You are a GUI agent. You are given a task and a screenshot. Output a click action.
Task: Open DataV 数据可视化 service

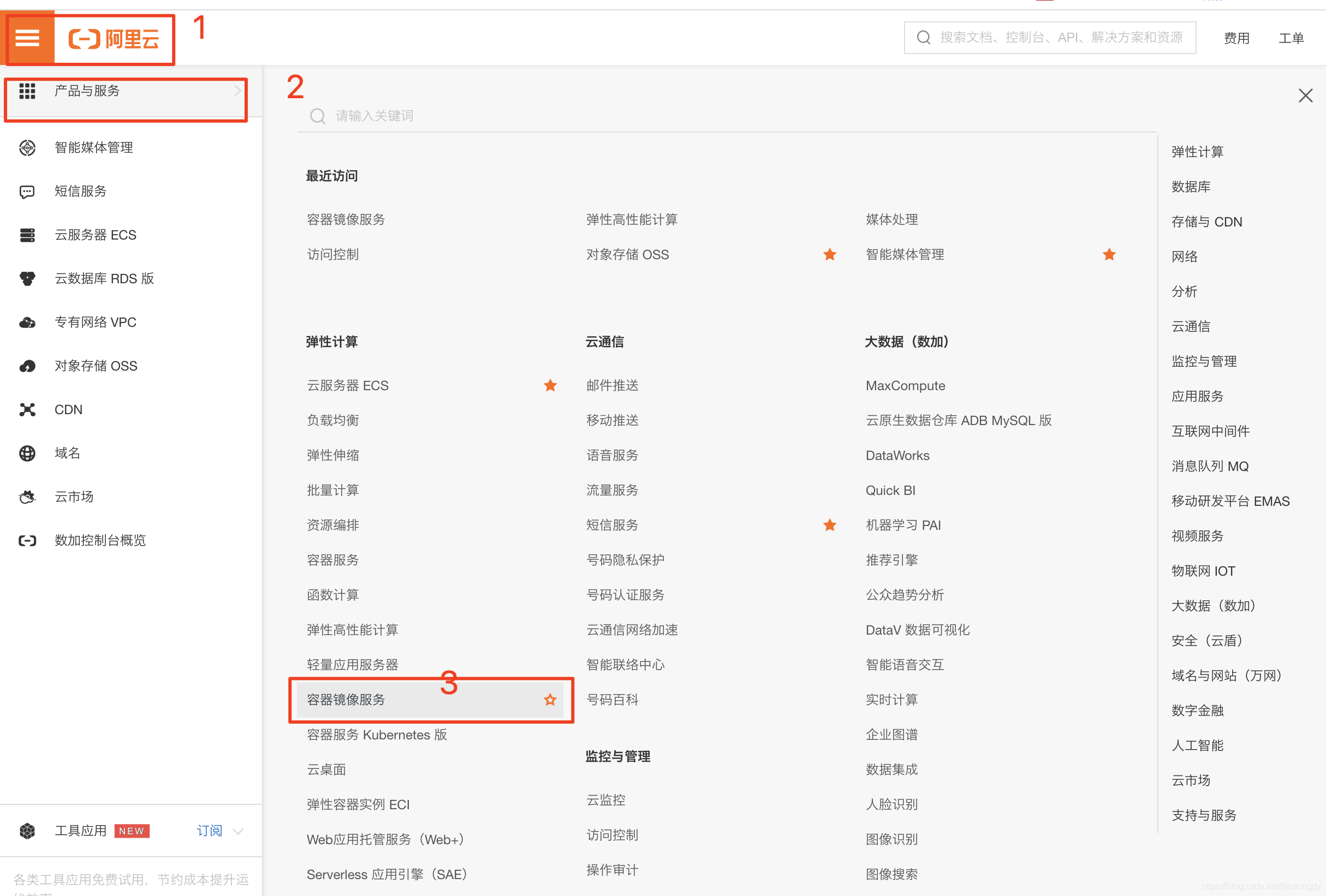click(918, 630)
